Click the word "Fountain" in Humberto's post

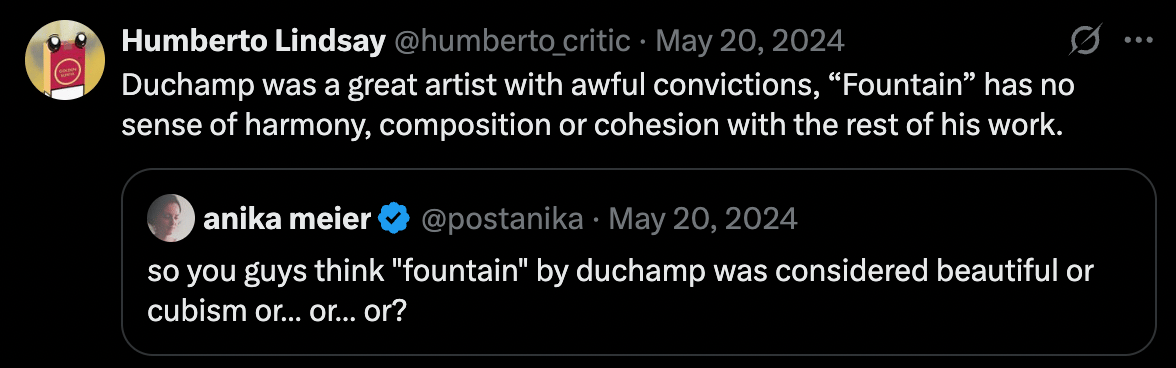click(x=903, y=85)
